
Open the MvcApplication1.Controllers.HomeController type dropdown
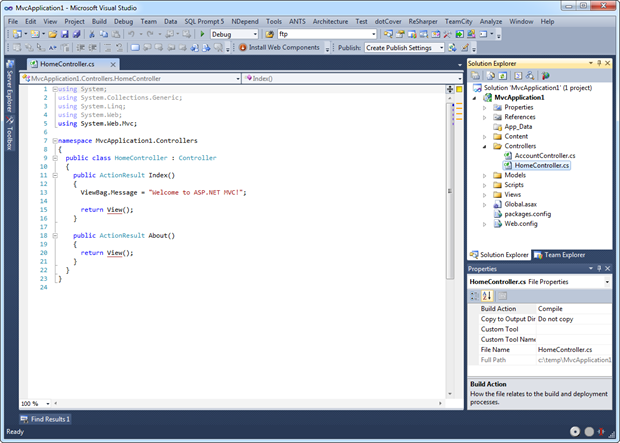pos(238,79)
